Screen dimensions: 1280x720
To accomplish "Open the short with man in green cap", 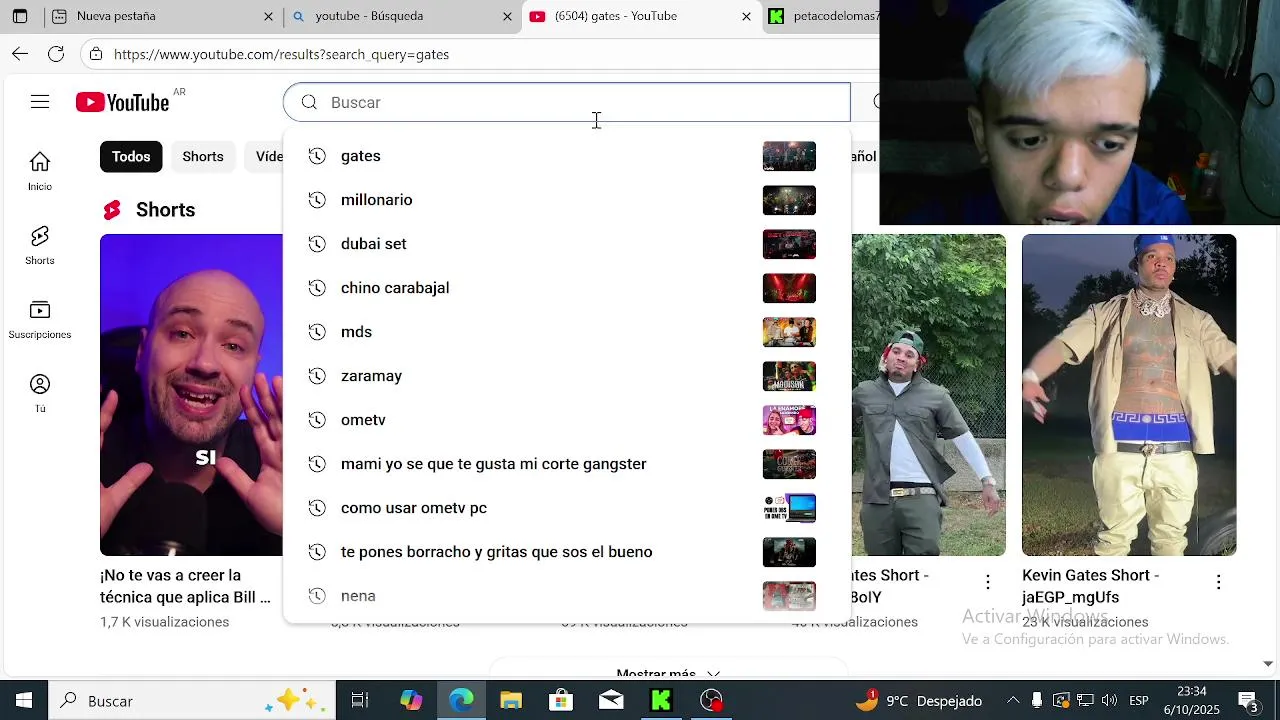I will click(929, 395).
